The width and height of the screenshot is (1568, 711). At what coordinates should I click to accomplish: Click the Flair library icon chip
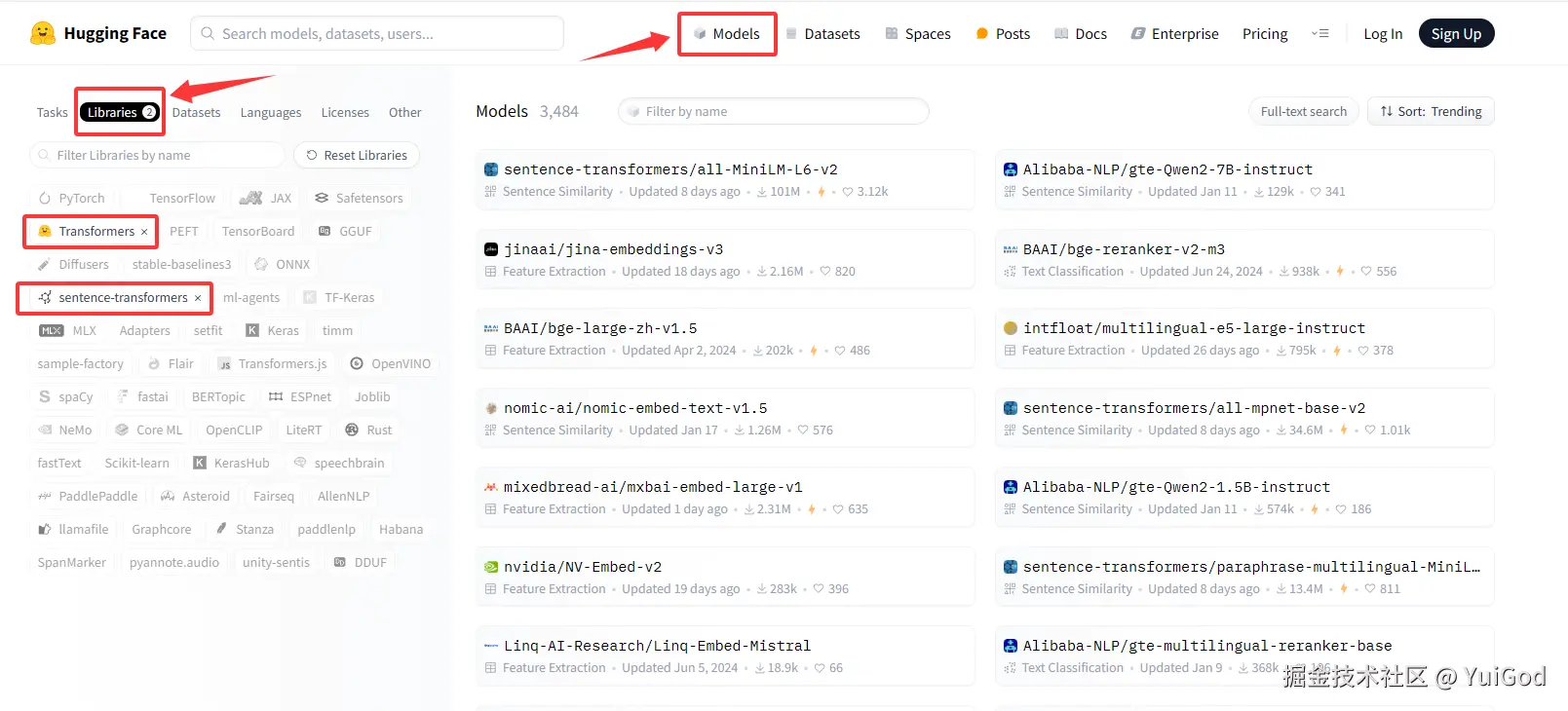tap(171, 363)
